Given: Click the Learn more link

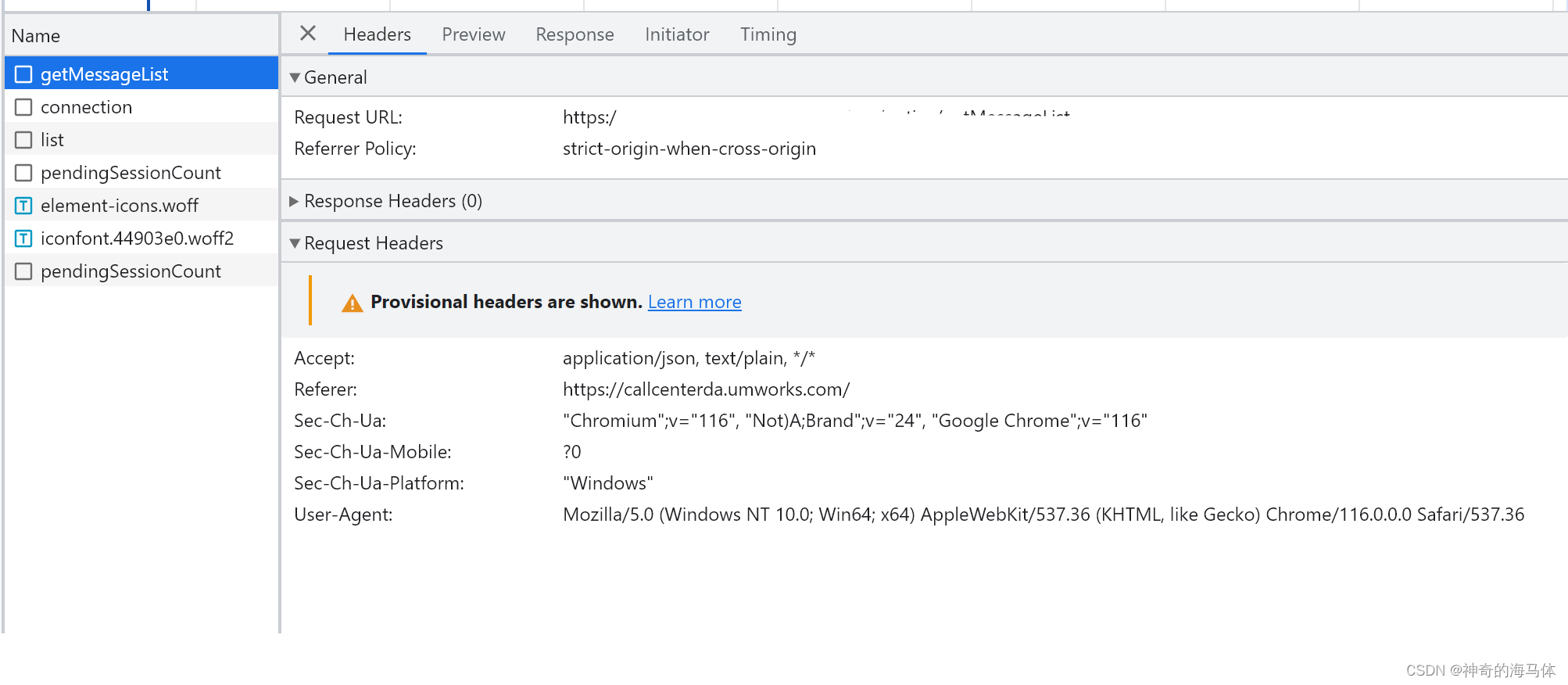Looking at the screenshot, I should point(694,302).
